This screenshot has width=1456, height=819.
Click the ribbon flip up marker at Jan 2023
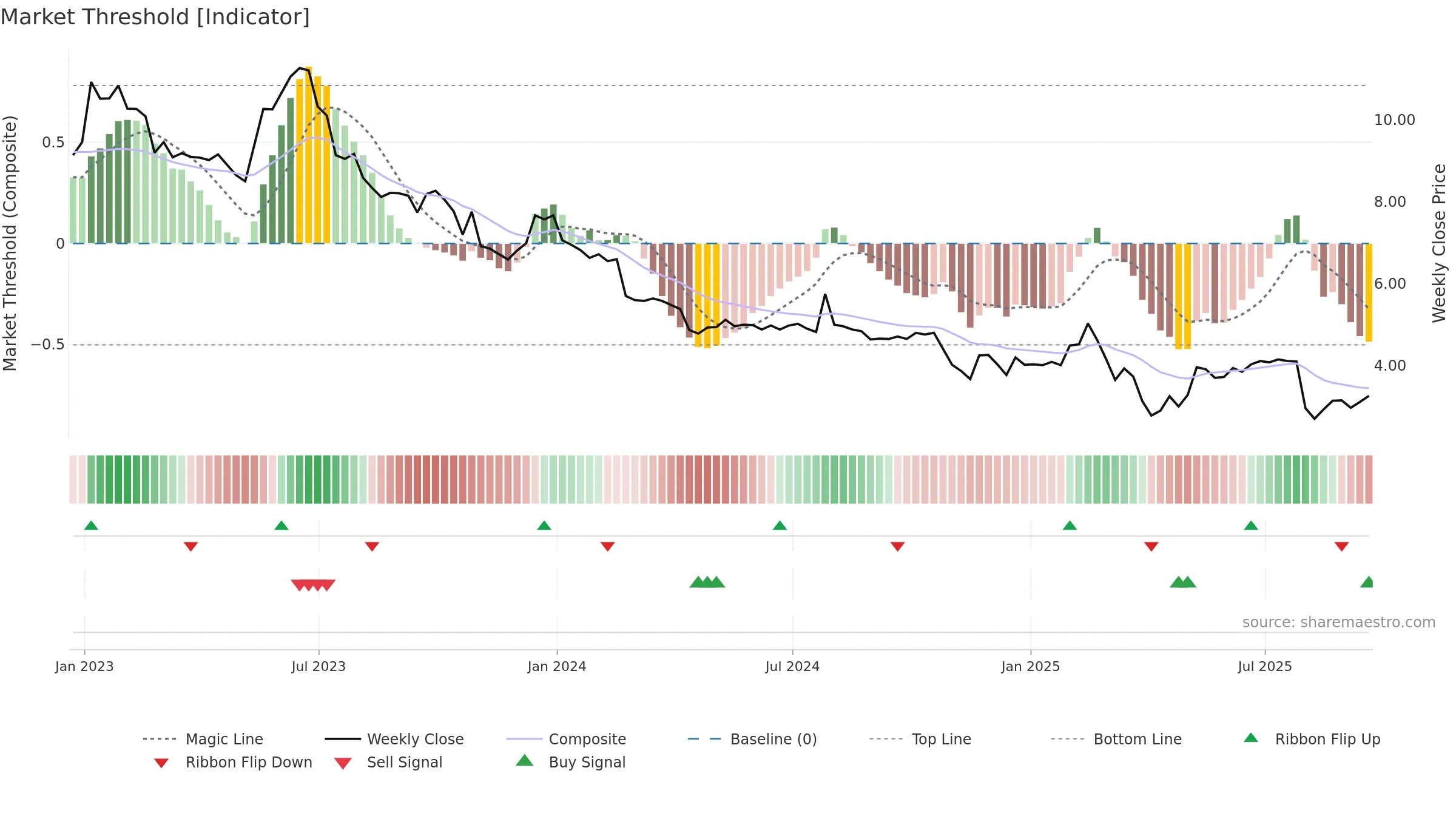pos(91,525)
